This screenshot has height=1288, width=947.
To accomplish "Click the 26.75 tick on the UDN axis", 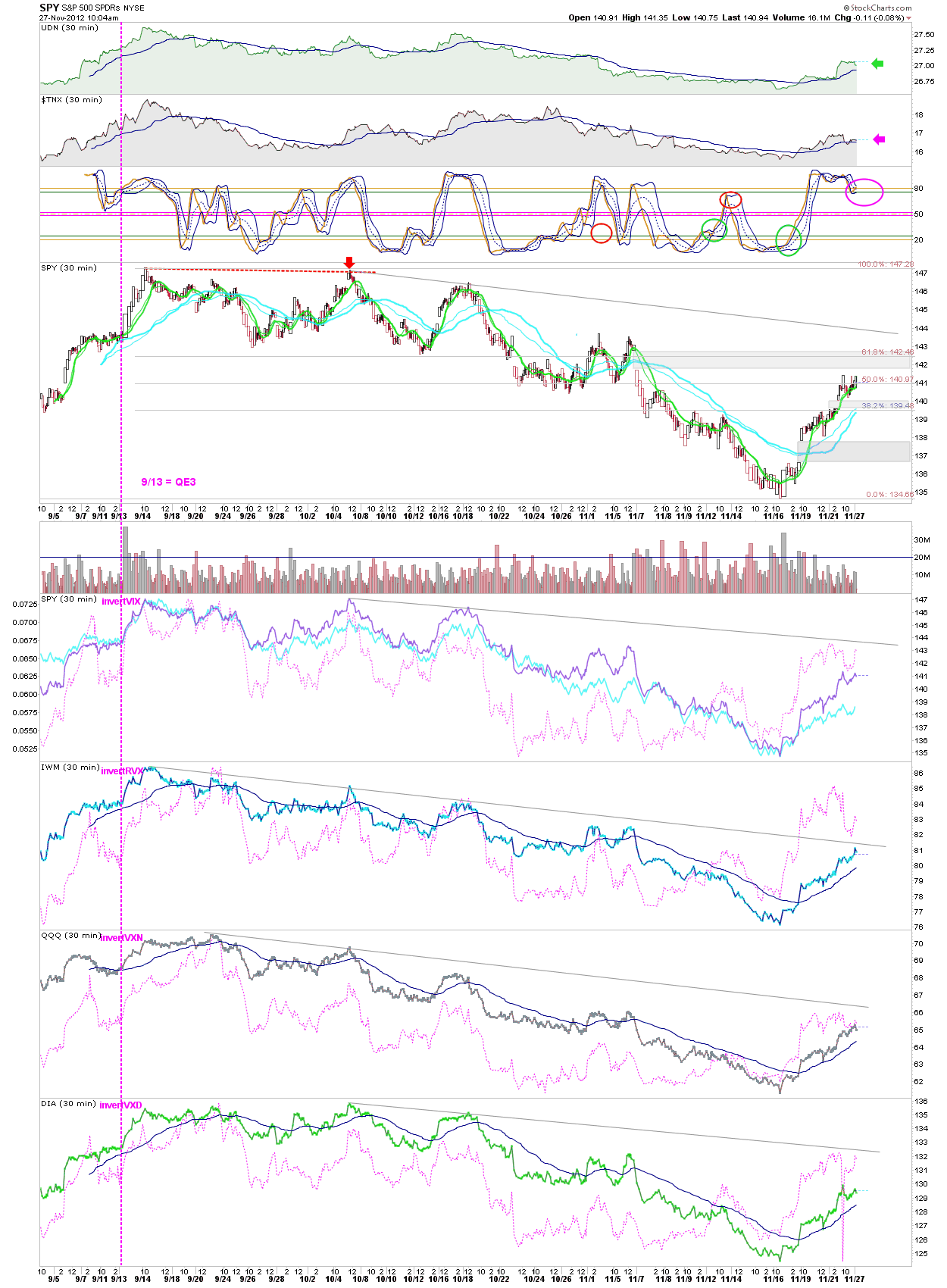I will pyautogui.click(x=924, y=82).
